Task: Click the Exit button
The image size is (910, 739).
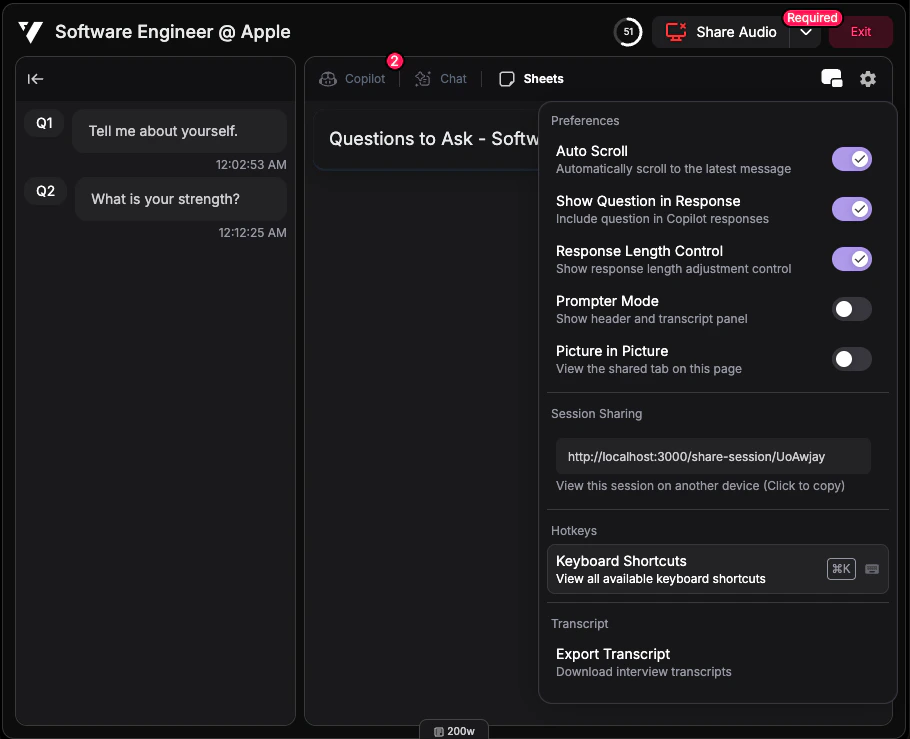Action: 860,32
